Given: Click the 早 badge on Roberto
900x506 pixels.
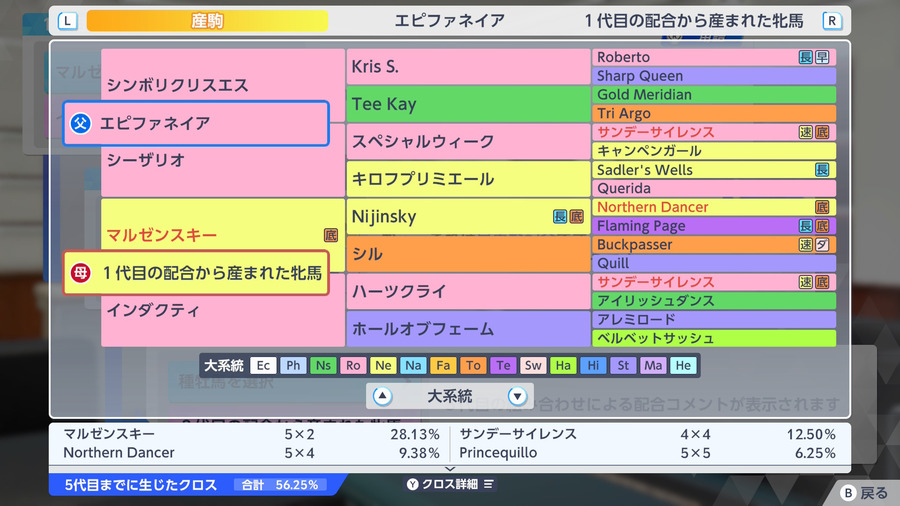Looking at the screenshot, I should [x=822, y=57].
